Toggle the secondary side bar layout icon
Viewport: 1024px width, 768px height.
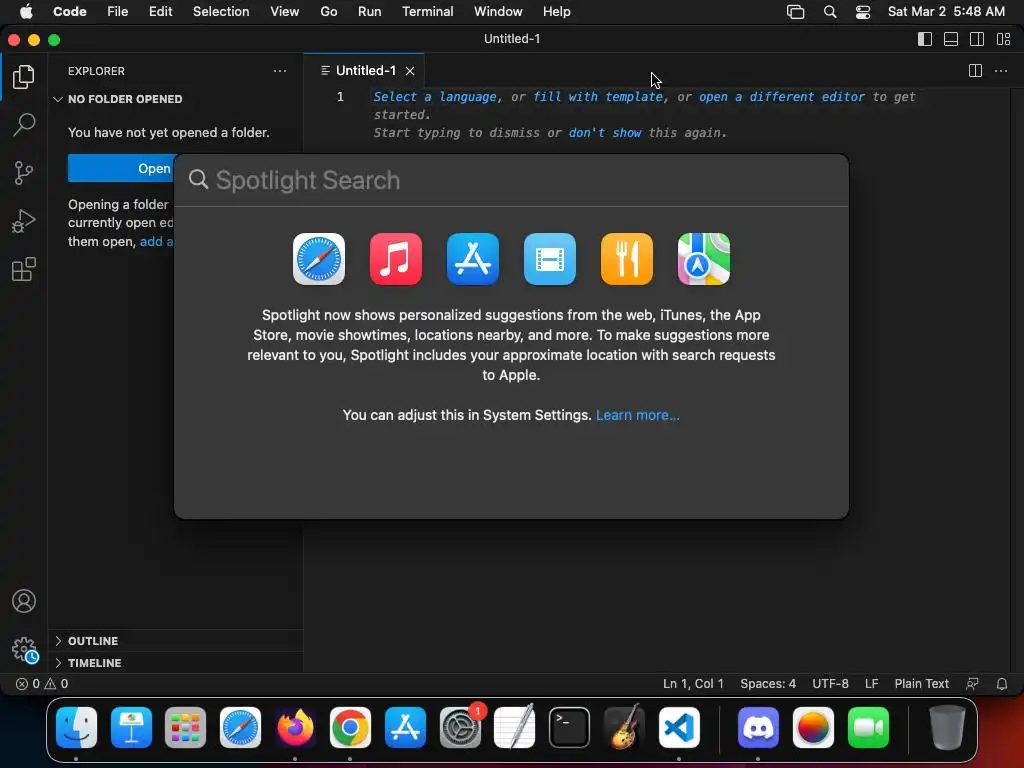(x=977, y=39)
